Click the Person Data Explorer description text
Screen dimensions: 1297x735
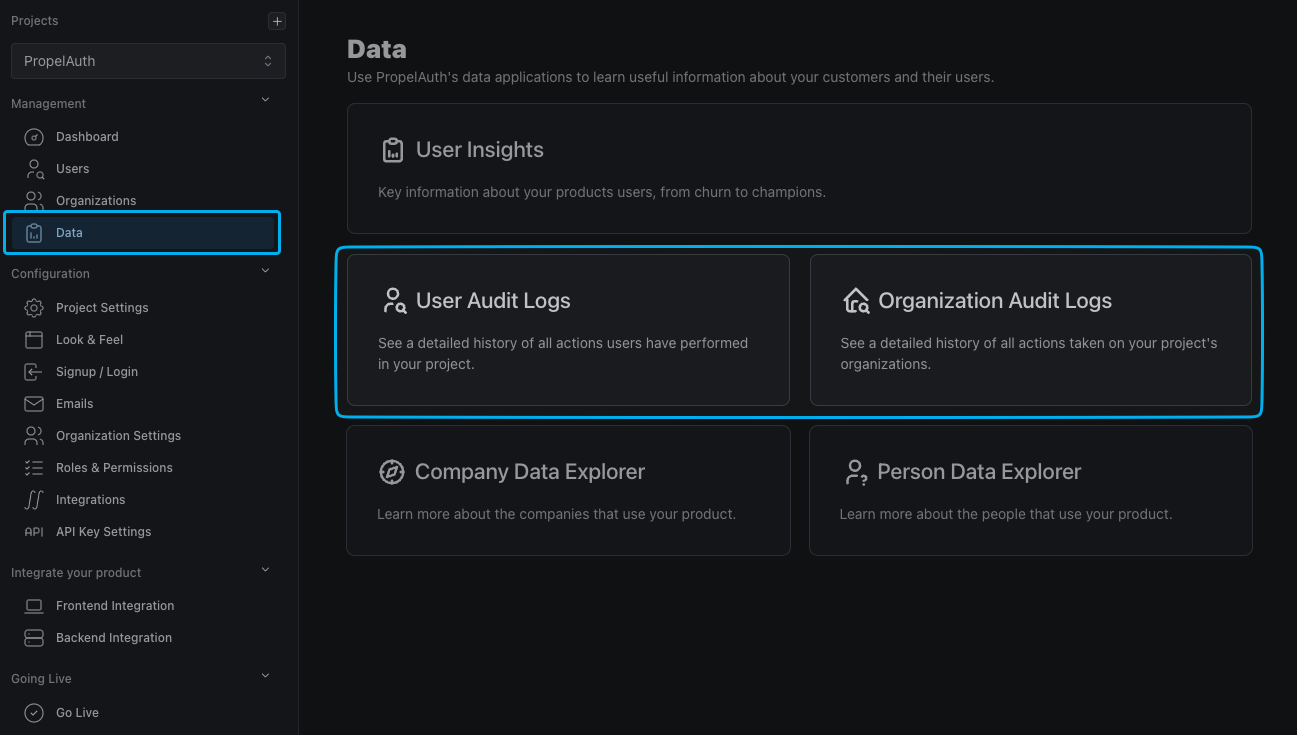pos(1006,515)
